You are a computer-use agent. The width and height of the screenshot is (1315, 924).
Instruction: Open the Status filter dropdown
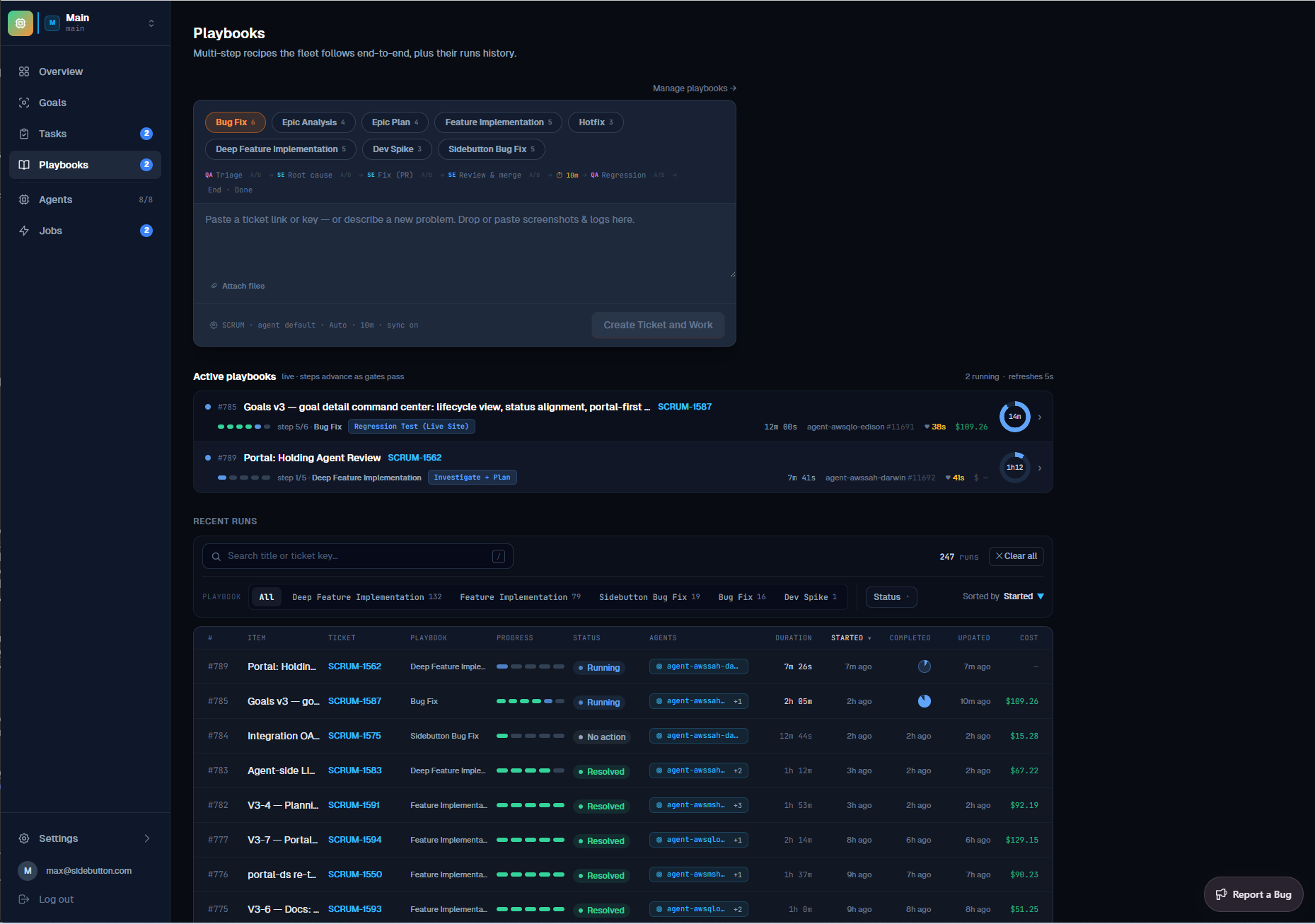[x=891, y=597]
